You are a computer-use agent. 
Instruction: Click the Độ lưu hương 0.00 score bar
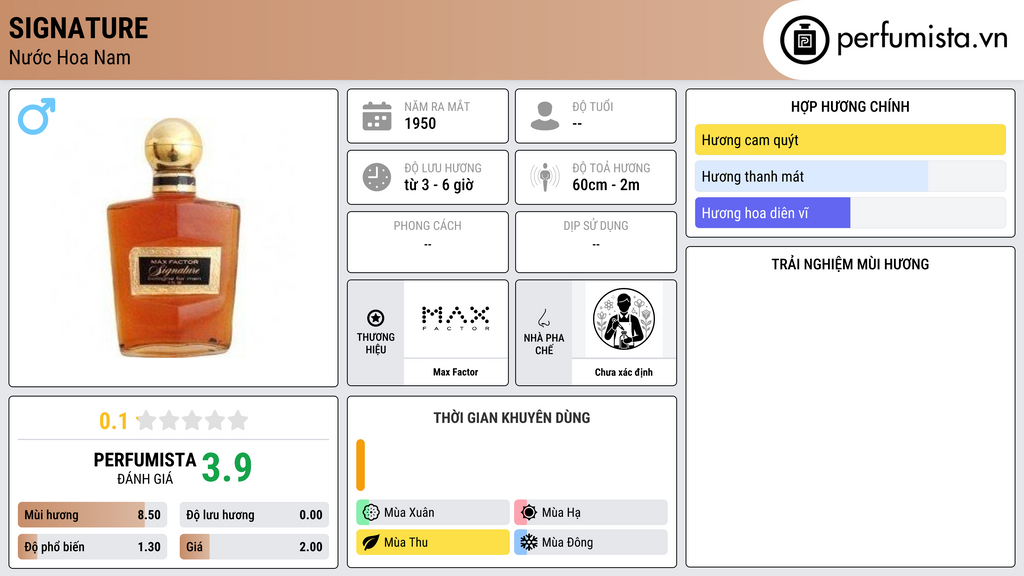tap(254, 515)
